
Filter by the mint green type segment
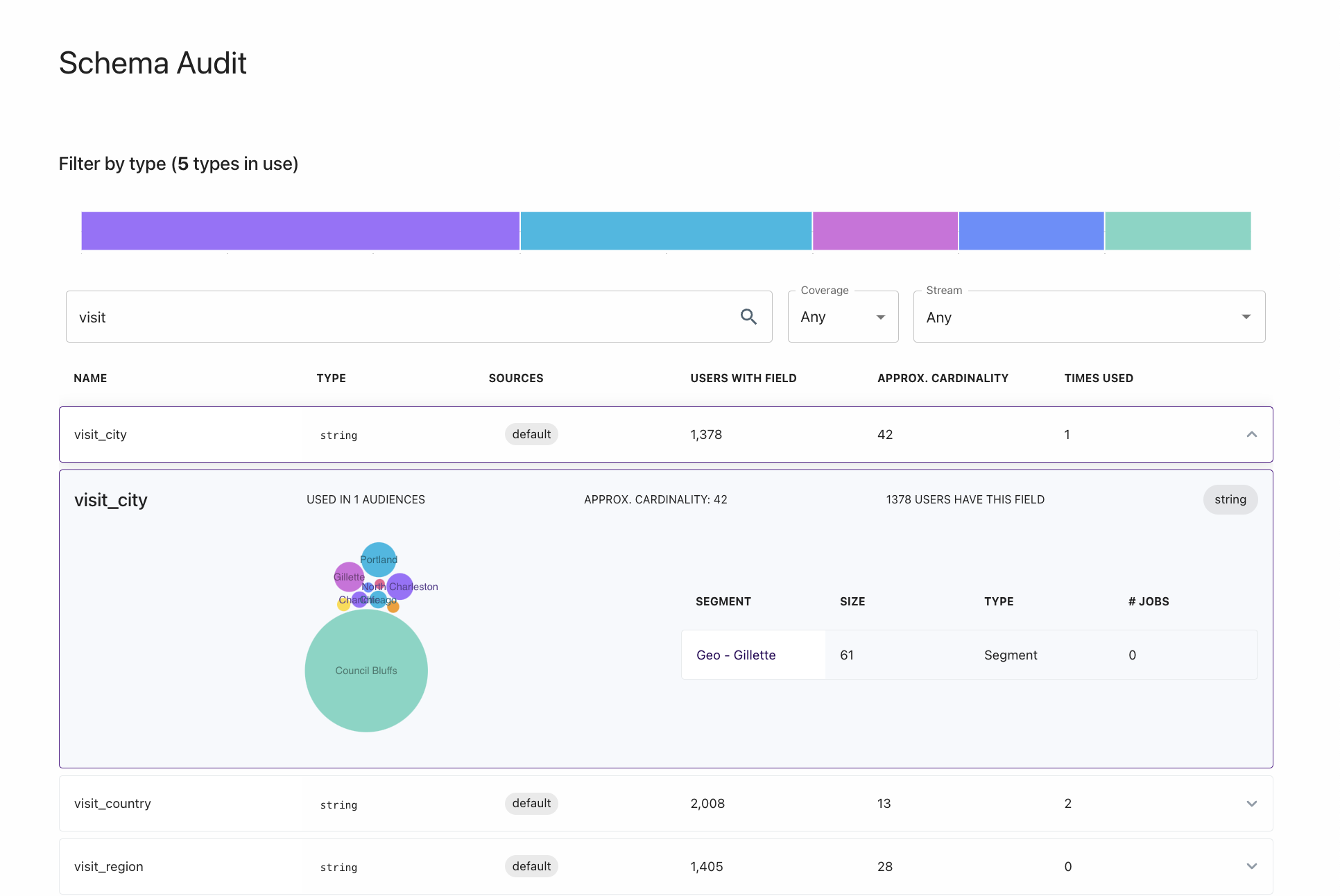tap(1178, 231)
